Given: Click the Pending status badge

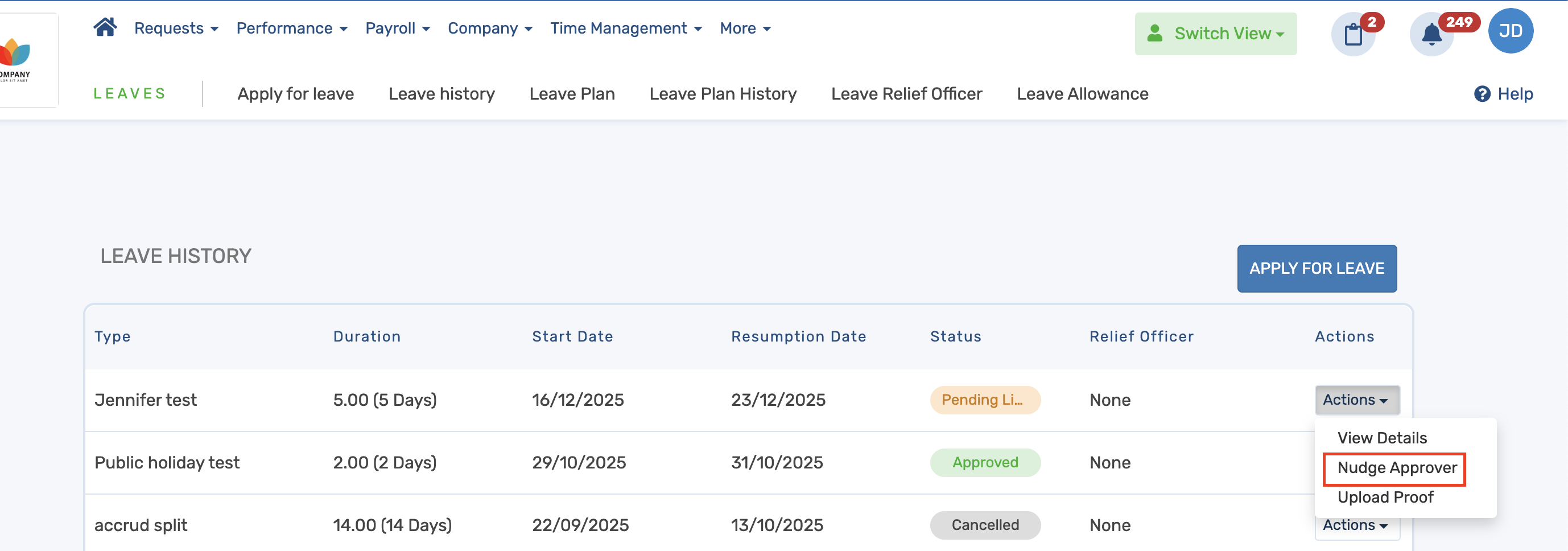Looking at the screenshot, I should point(984,400).
